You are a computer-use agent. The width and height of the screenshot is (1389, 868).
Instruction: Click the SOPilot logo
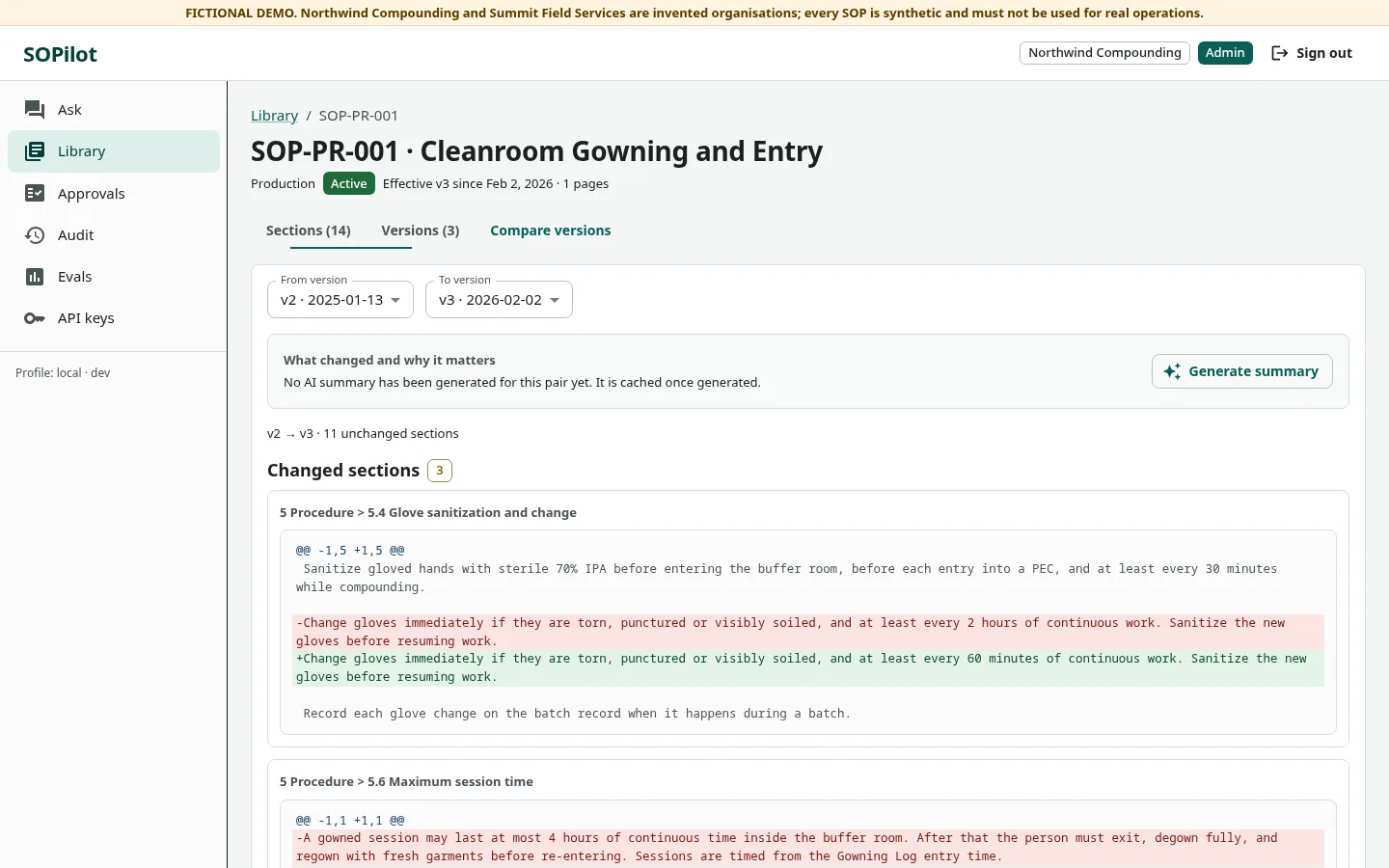[60, 54]
